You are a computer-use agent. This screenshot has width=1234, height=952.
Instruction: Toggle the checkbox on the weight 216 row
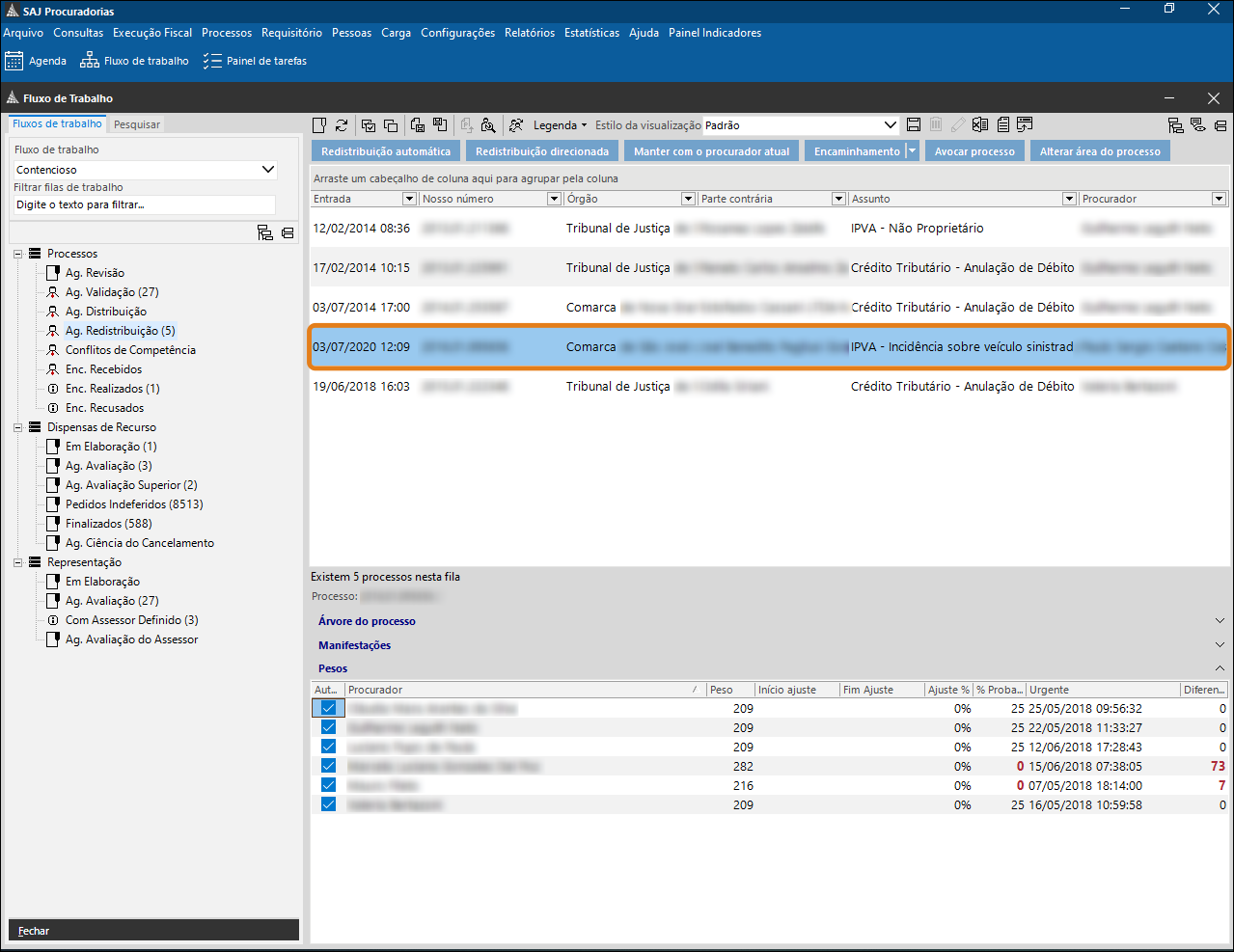328,785
